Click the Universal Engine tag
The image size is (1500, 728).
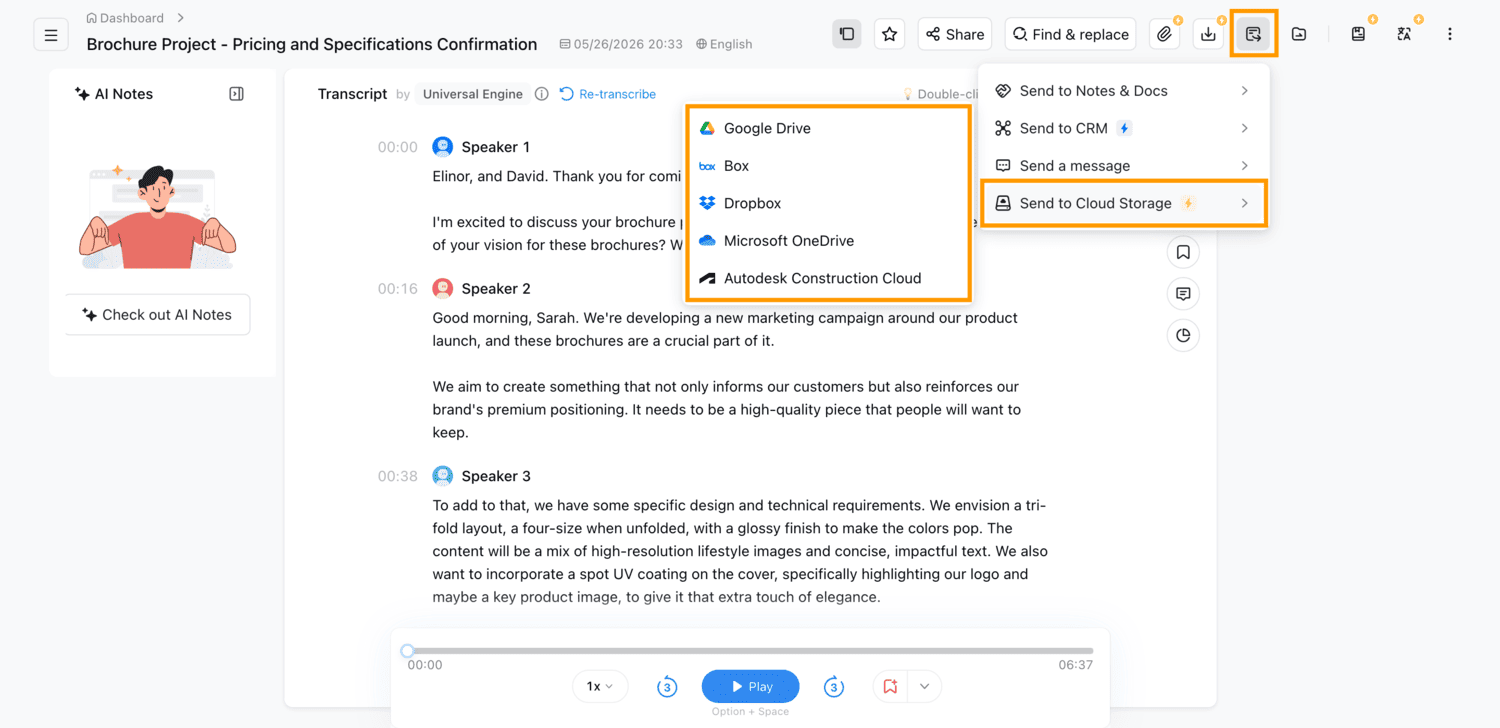click(473, 94)
